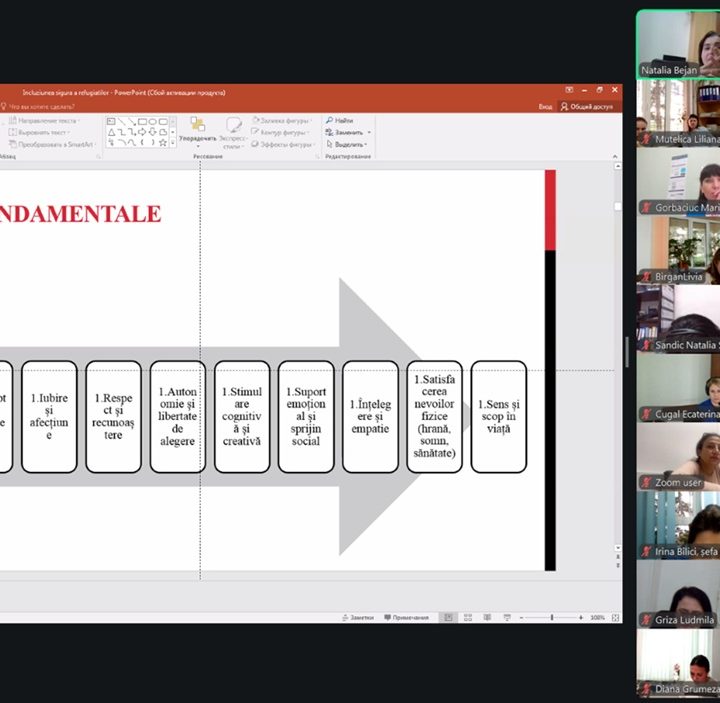Toggle Заметки notes pane
Screen dimensions: 720x703
(x=357, y=618)
